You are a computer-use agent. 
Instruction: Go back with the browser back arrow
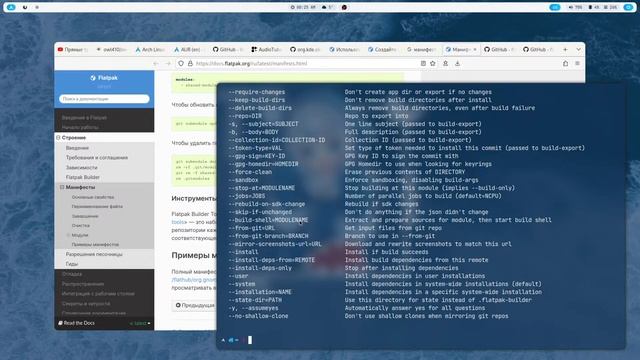pos(156,64)
